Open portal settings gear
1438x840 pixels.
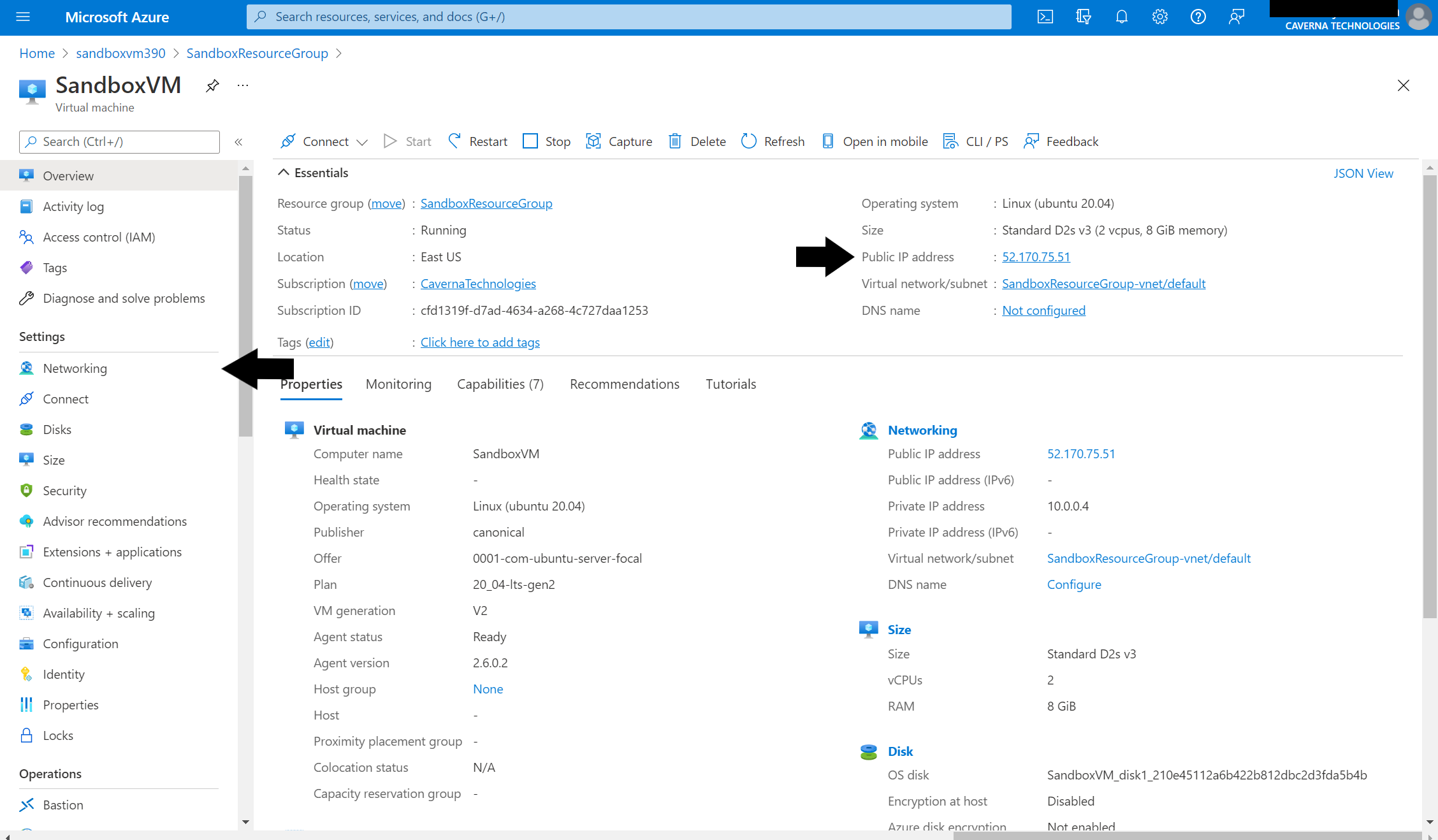point(1160,17)
